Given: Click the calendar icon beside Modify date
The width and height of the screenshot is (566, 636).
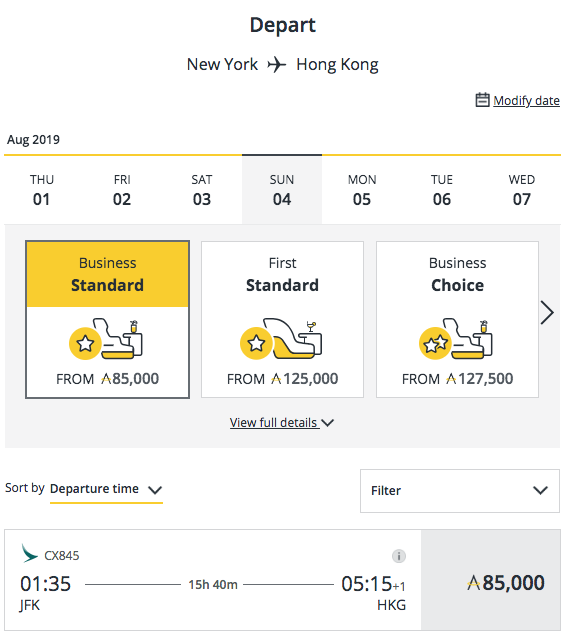Looking at the screenshot, I should tap(482, 100).
